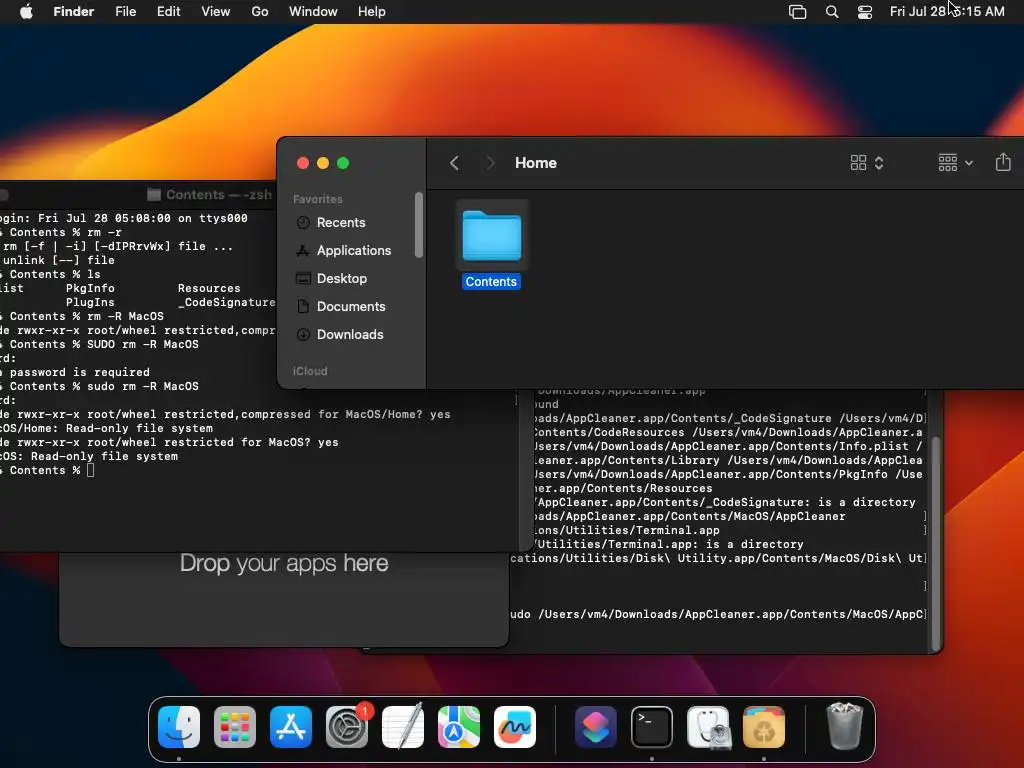
Task: Click the 'Drop your apps here' area
Action: tap(284, 563)
